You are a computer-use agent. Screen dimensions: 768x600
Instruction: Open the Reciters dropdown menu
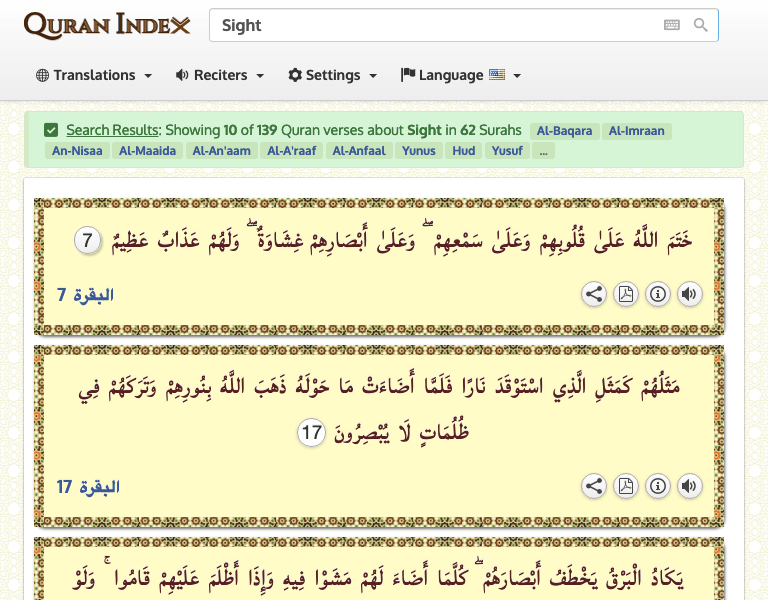pyautogui.click(x=220, y=75)
